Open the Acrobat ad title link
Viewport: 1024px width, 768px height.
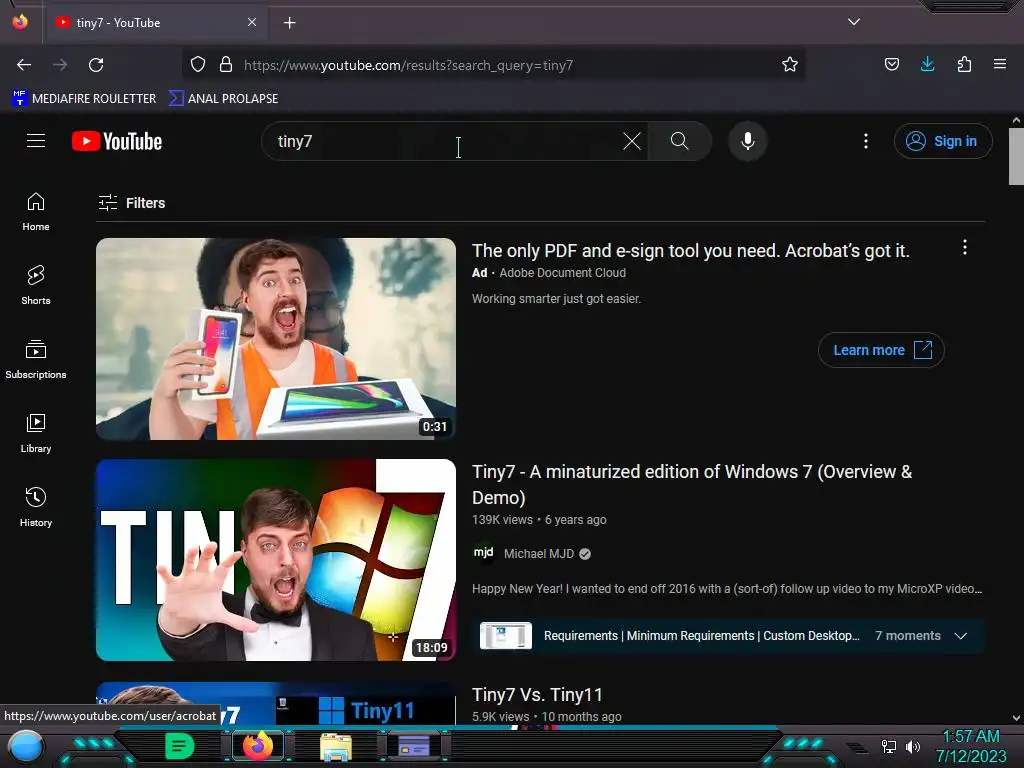(691, 251)
